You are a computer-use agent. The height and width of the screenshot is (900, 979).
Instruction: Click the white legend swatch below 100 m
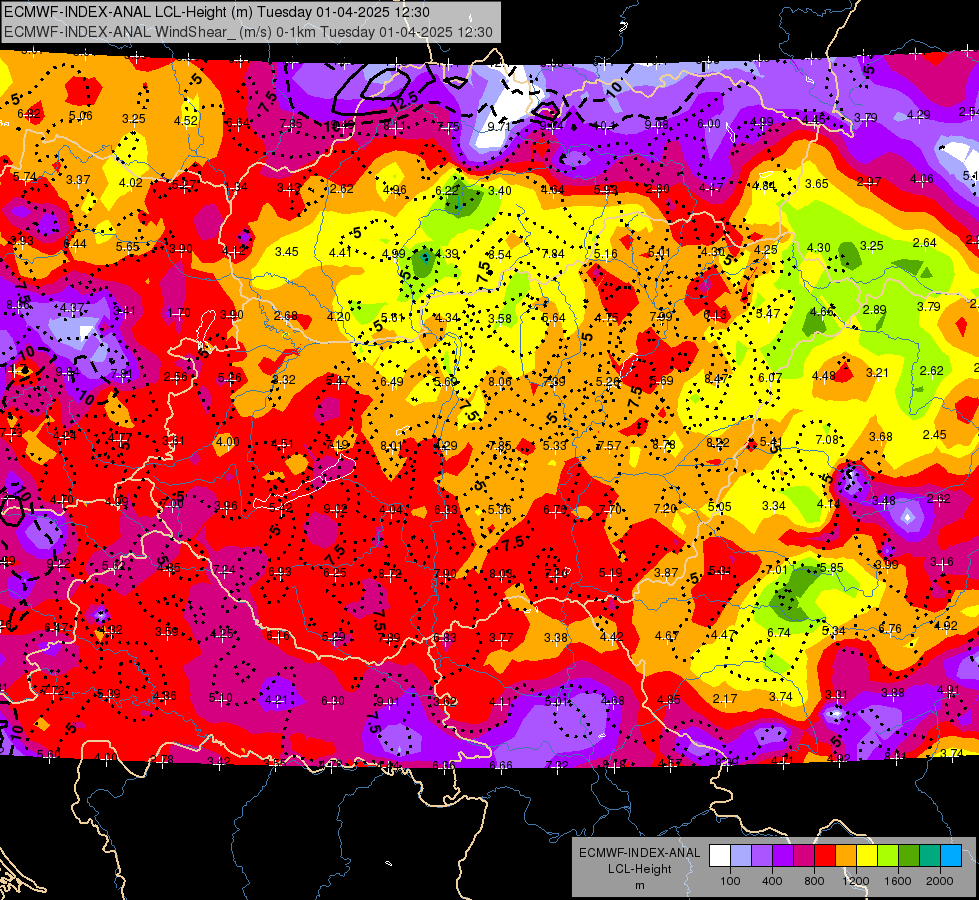(720, 856)
